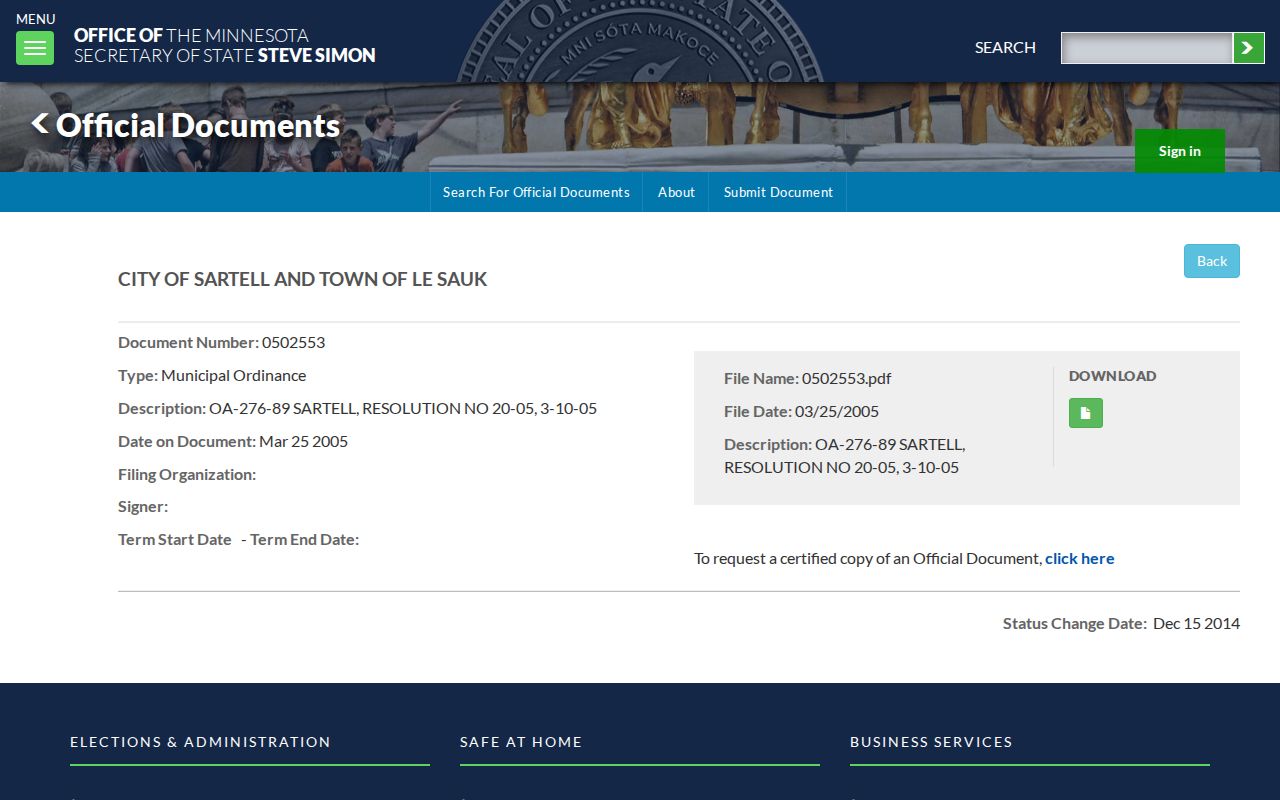Image resolution: width=1280 pixels, height=800 pixels.
Task: Open the Submit Document menu item
Action: 778,192
